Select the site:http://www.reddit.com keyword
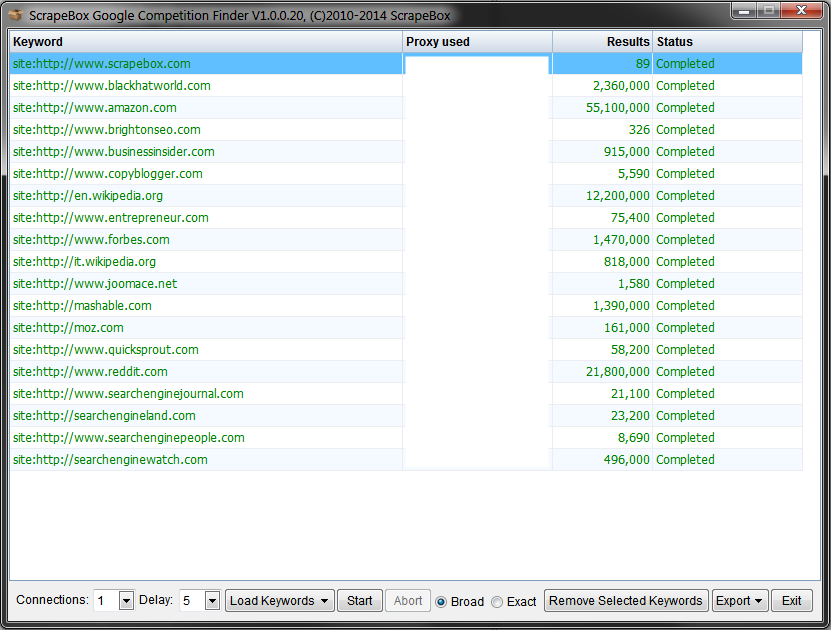Viewport: 831px width, 630px height. [x=90, y=371]
